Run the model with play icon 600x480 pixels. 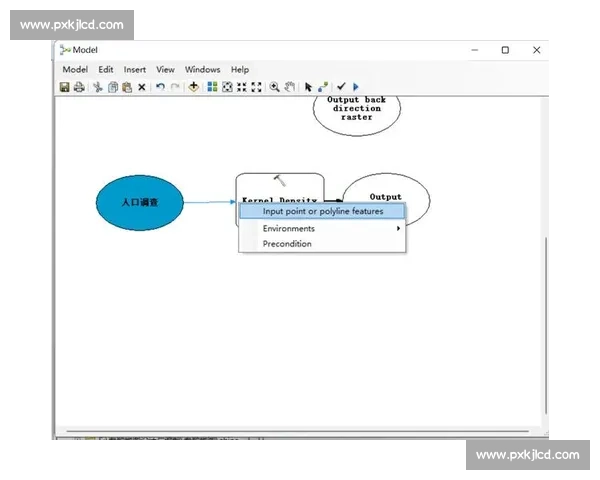355,87
